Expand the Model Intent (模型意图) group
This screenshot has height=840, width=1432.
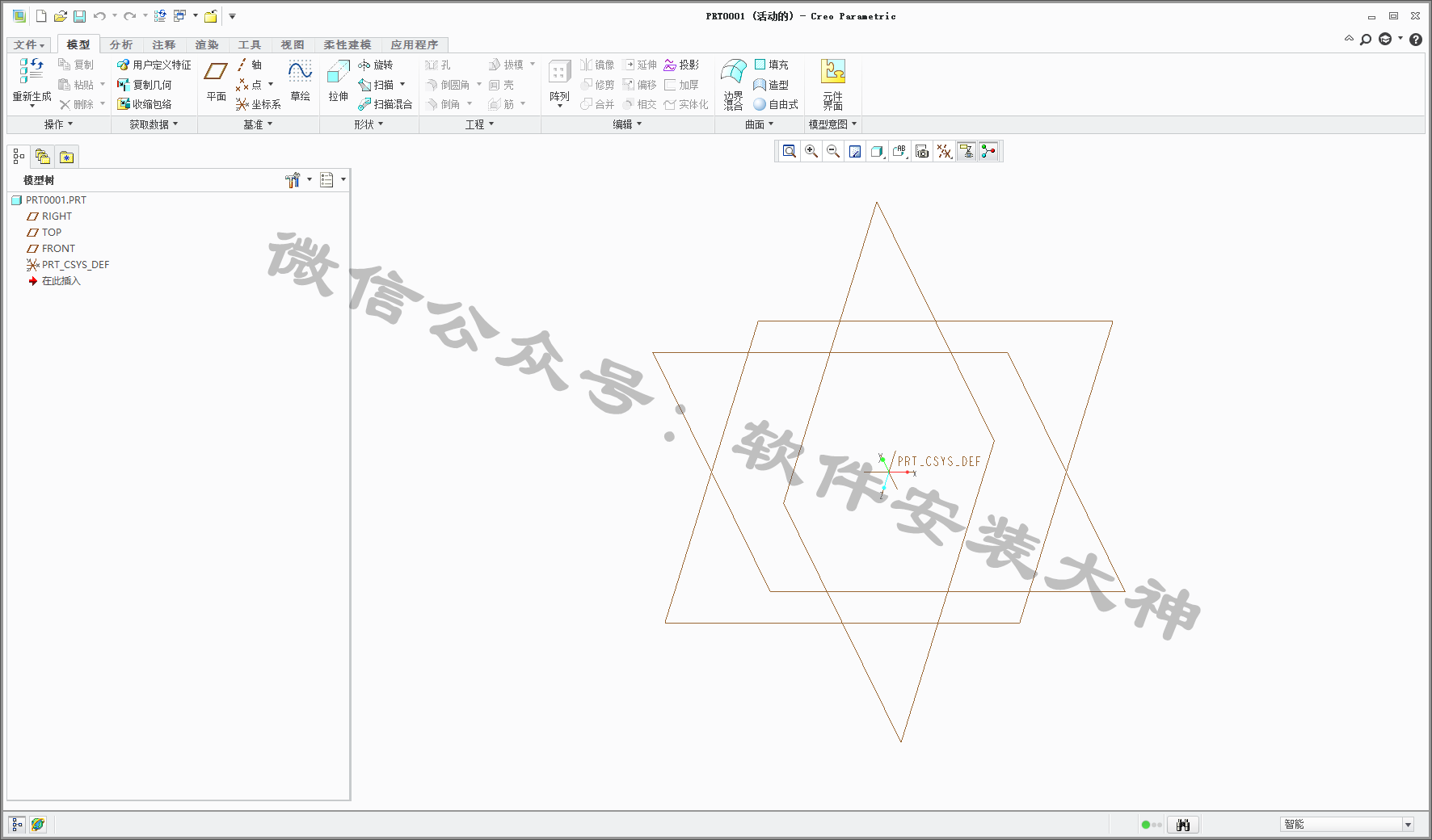click(832, 124)
